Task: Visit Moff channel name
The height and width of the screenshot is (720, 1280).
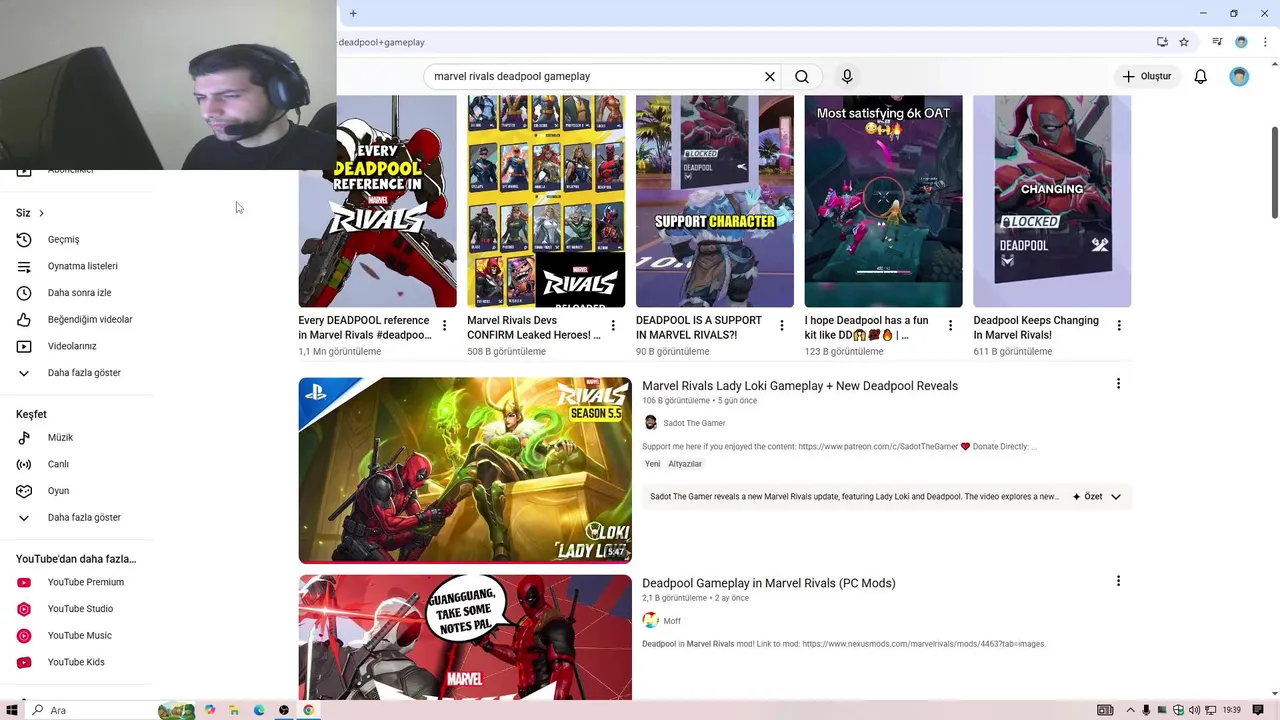Action: tap(672, 621)
